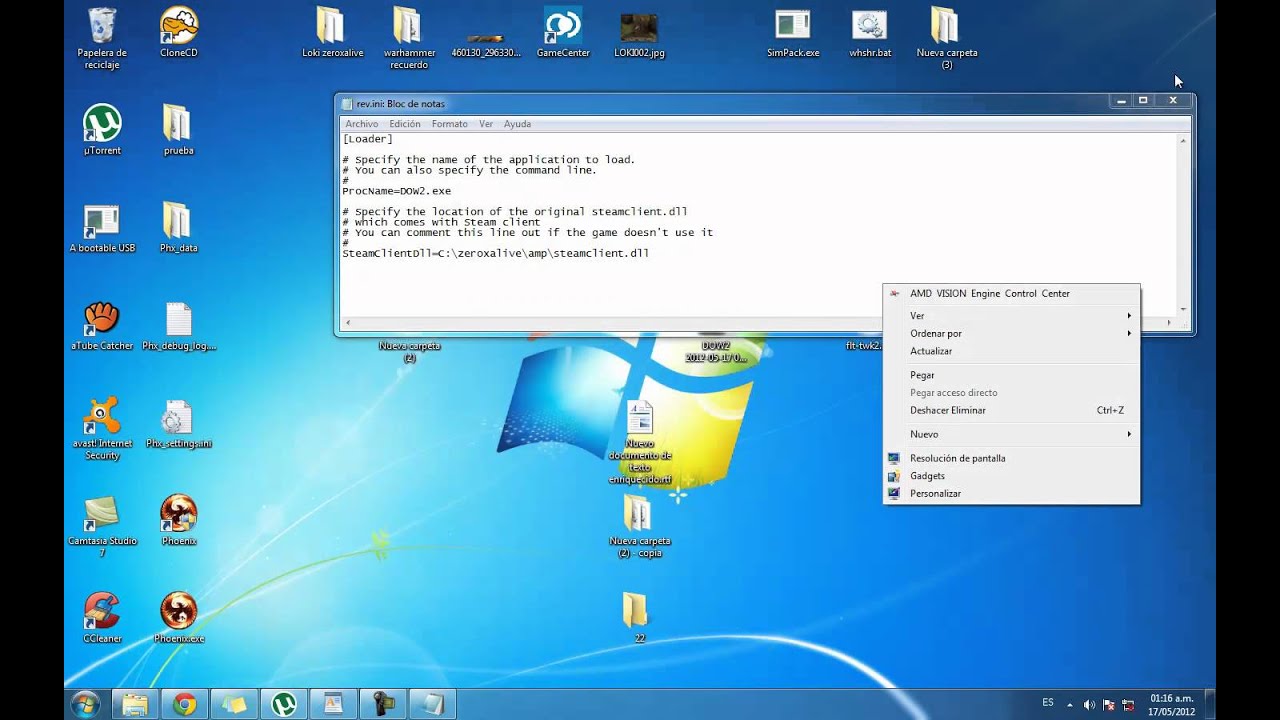Click Notepad's vertical scrollbar up arrow
Viewport: 1280px width, 720px height.
pyautogui.click(x=1184, y=141)
